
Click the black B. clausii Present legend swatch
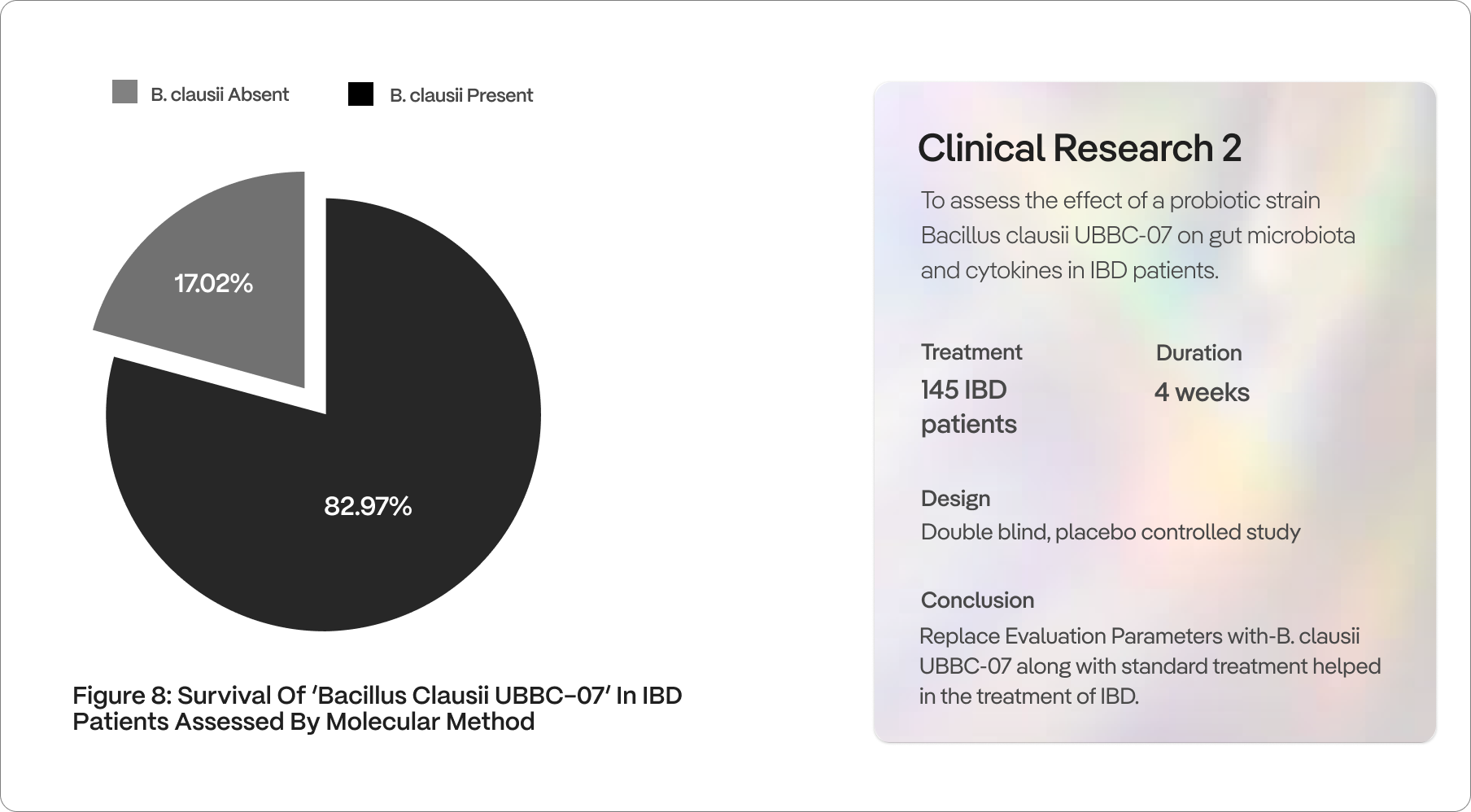pyautogui.click(x=360, y=94)
